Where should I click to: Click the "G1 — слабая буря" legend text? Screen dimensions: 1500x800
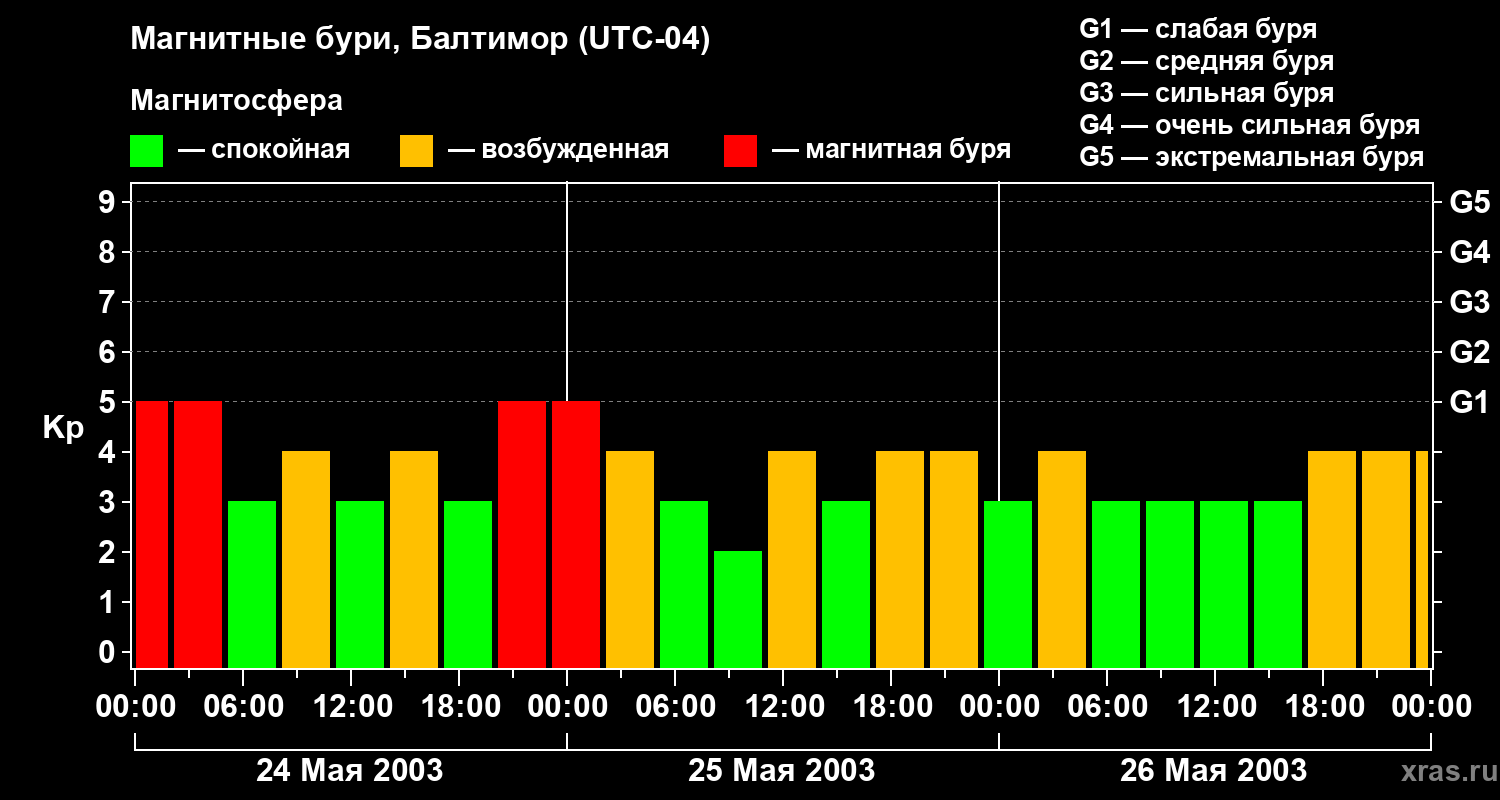1198,29
